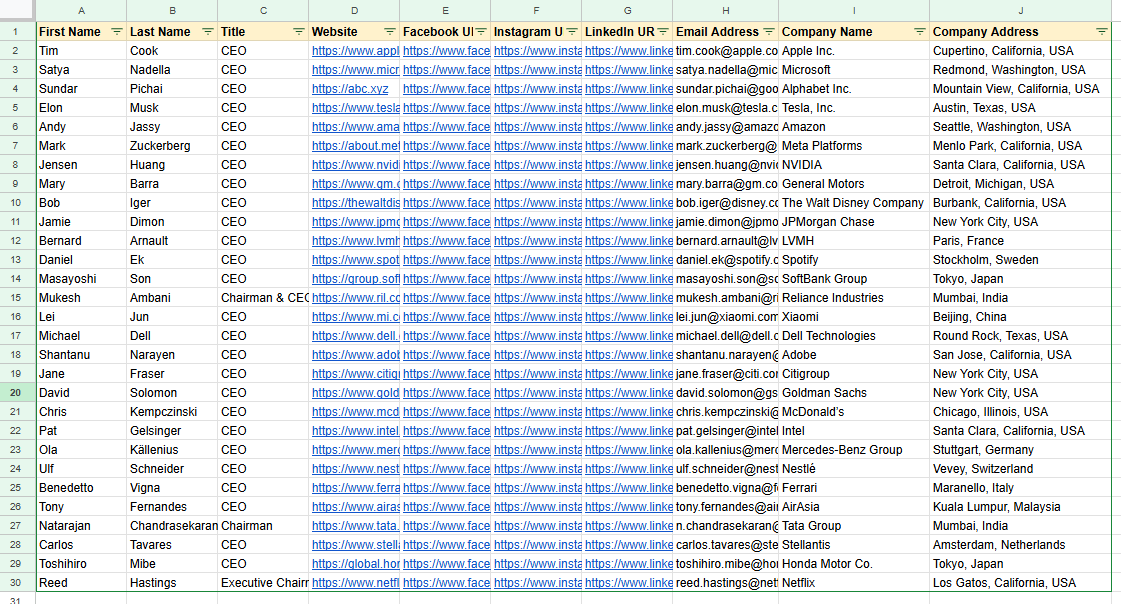Select column D header
Screen dimensions: 1121x604
click(355, 11)
